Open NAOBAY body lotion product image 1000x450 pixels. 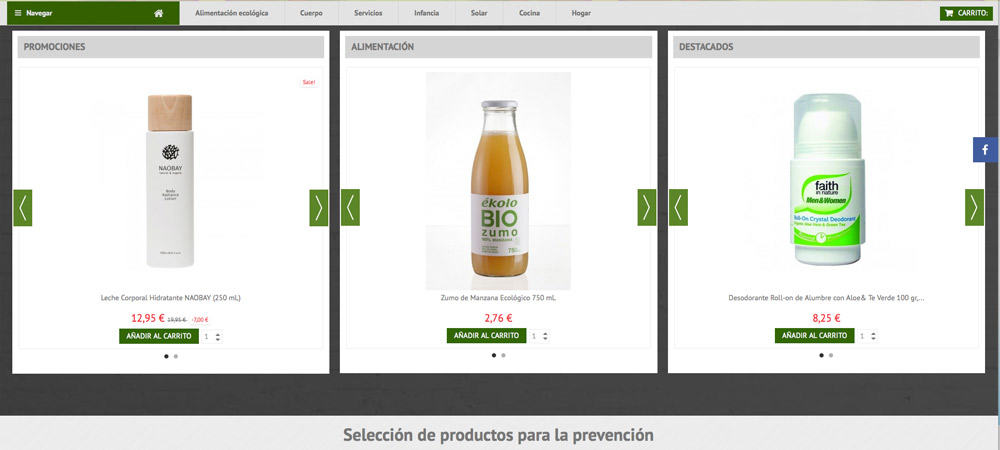tap(170, 181)
